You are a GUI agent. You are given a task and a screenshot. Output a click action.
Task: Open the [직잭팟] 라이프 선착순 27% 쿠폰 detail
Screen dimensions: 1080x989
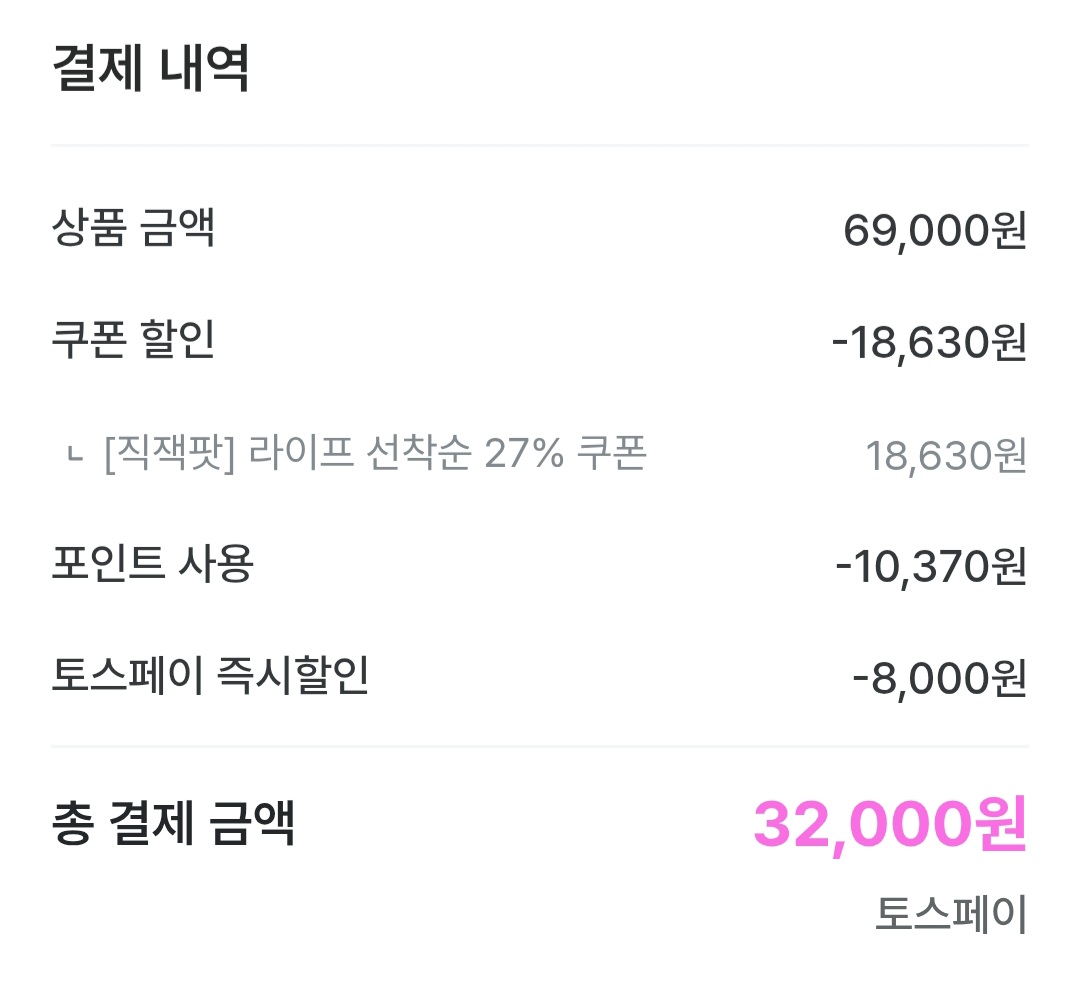pos(375,455)
